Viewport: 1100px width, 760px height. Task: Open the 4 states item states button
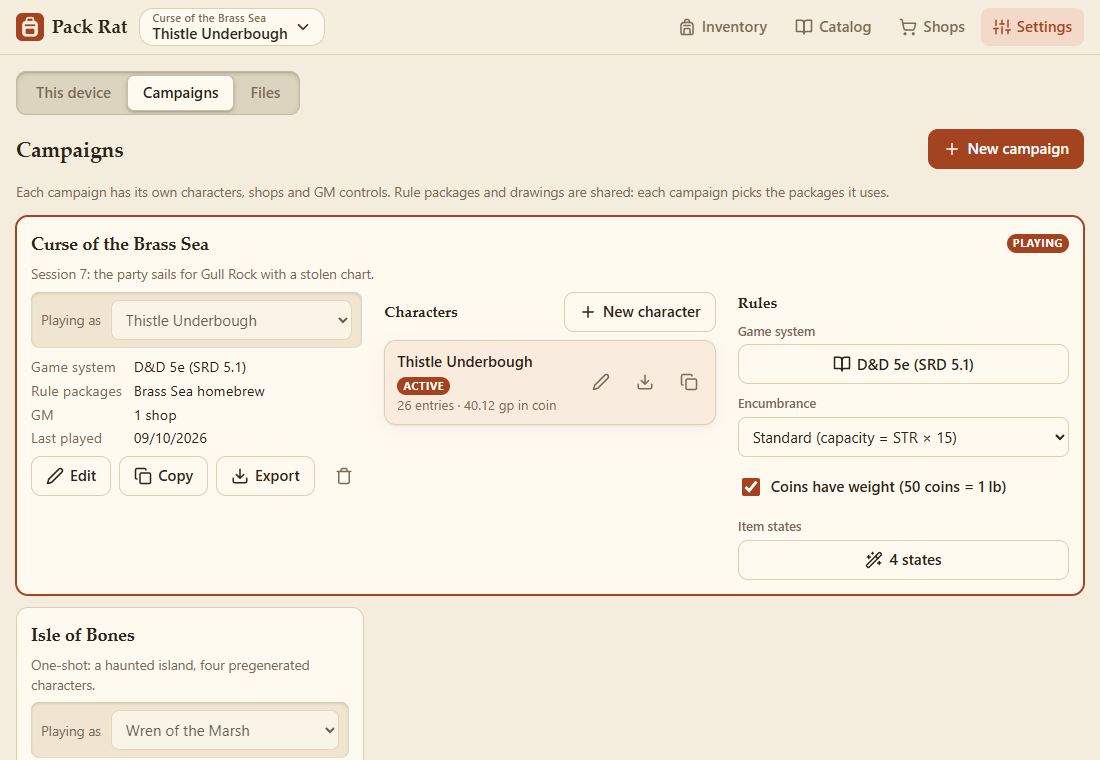click(903, 560)
